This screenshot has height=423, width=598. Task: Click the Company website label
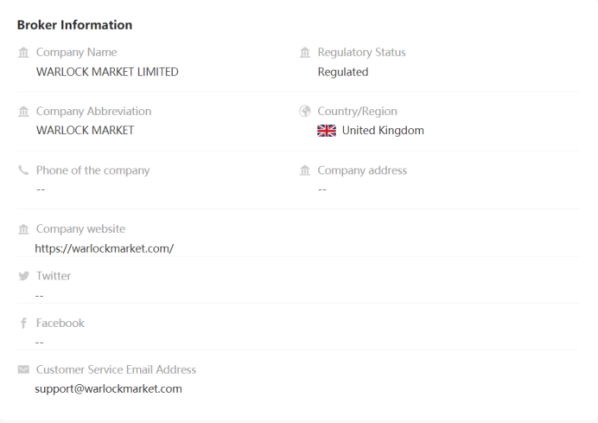point(81,229)
